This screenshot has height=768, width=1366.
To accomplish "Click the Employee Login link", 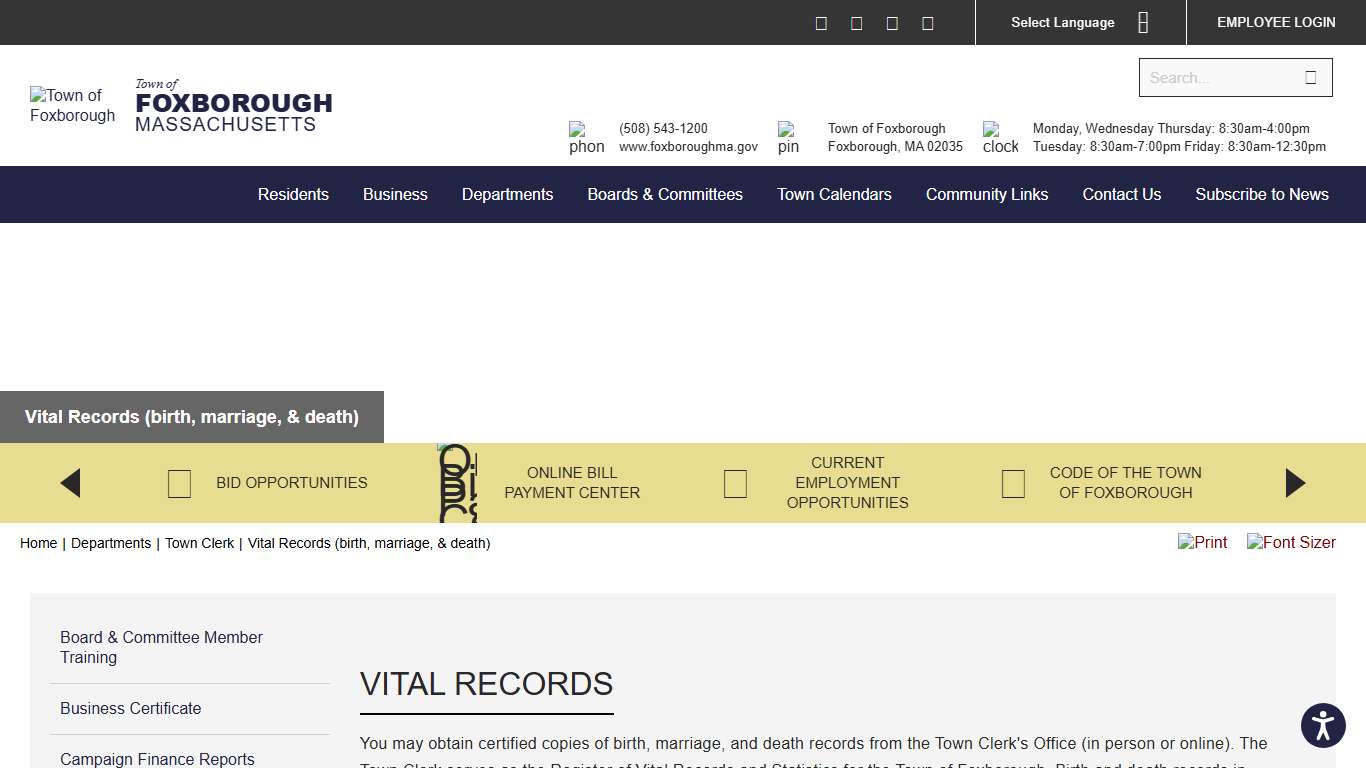I will pyautogui.click(x=1276, y=22).
